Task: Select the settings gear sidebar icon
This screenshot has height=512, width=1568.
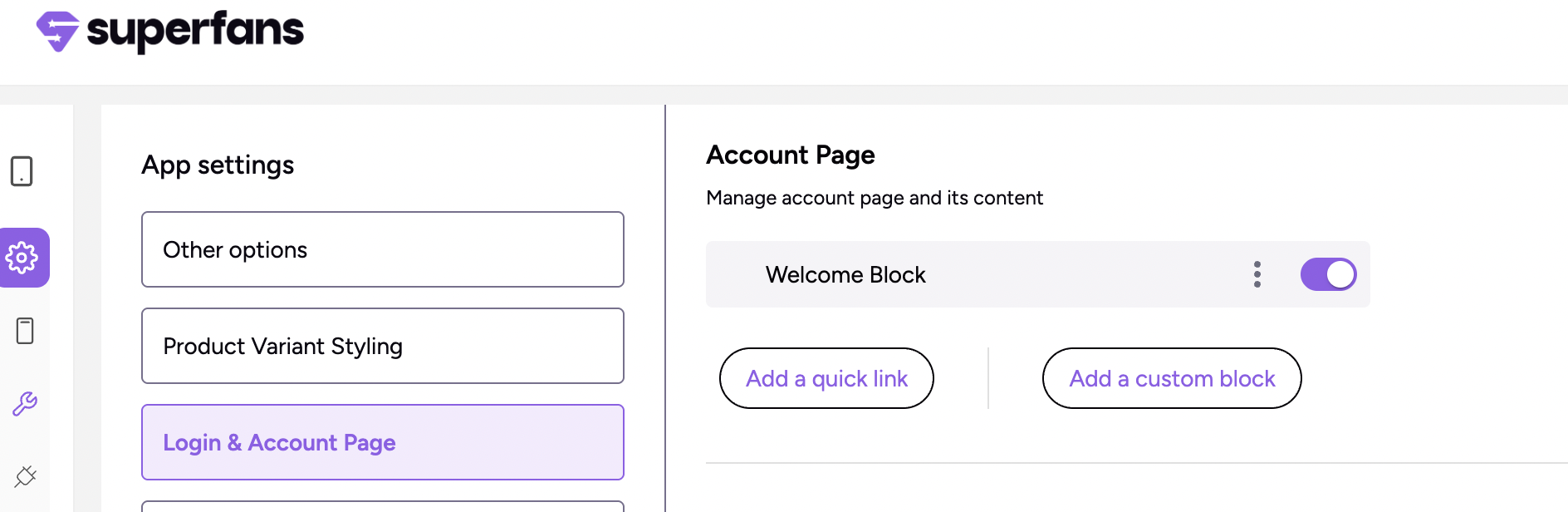Action: pyautogui.click(x=22, y=258)
